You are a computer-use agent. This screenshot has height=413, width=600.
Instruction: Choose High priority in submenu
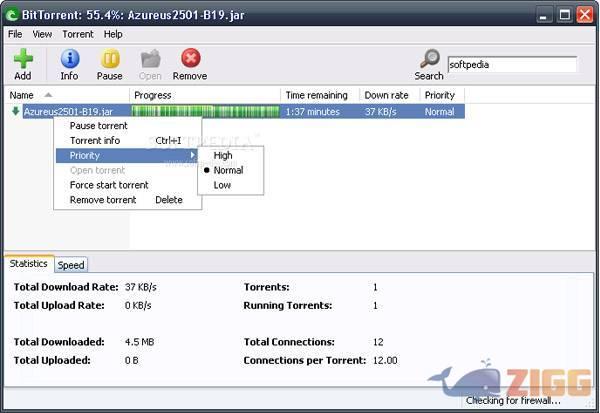click(x=223, y=155)
